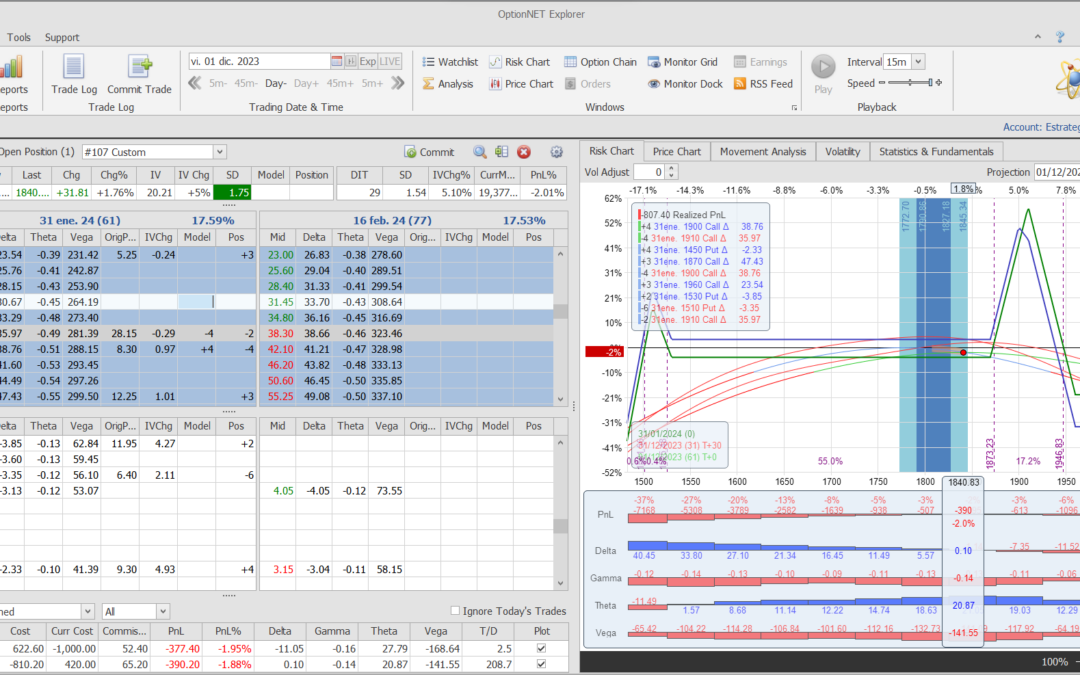This screenshot has width=1080, height=675.
Task: Open the Support menu
Action: [x=62, y=37]
